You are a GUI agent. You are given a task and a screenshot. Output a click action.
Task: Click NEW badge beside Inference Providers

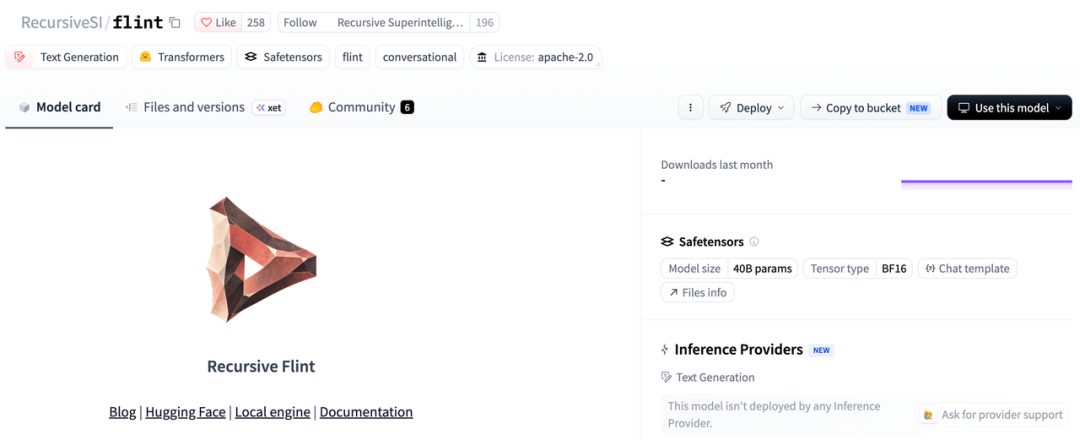[821, 350]
